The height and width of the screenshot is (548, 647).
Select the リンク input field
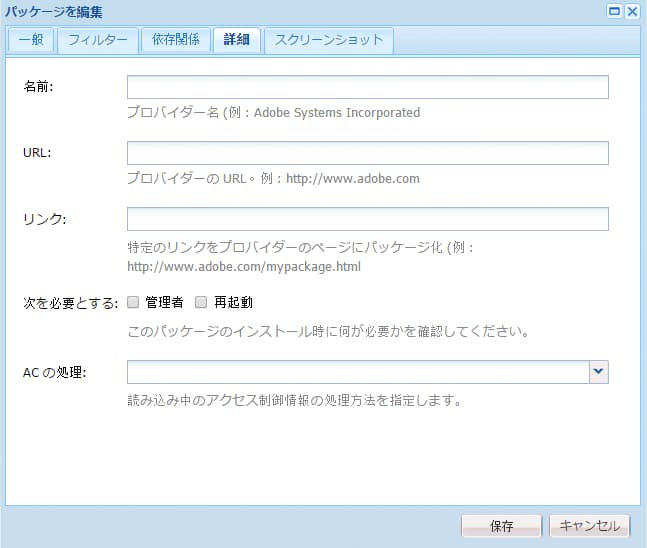pyautogui.click(x=368, y=219)
